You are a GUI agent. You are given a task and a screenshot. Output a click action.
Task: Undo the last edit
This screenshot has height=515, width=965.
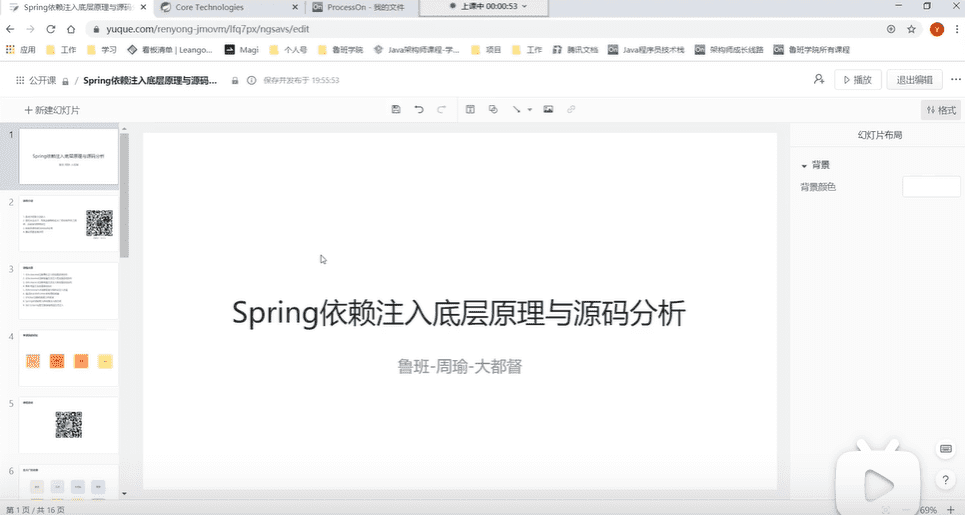pos(419,110)
